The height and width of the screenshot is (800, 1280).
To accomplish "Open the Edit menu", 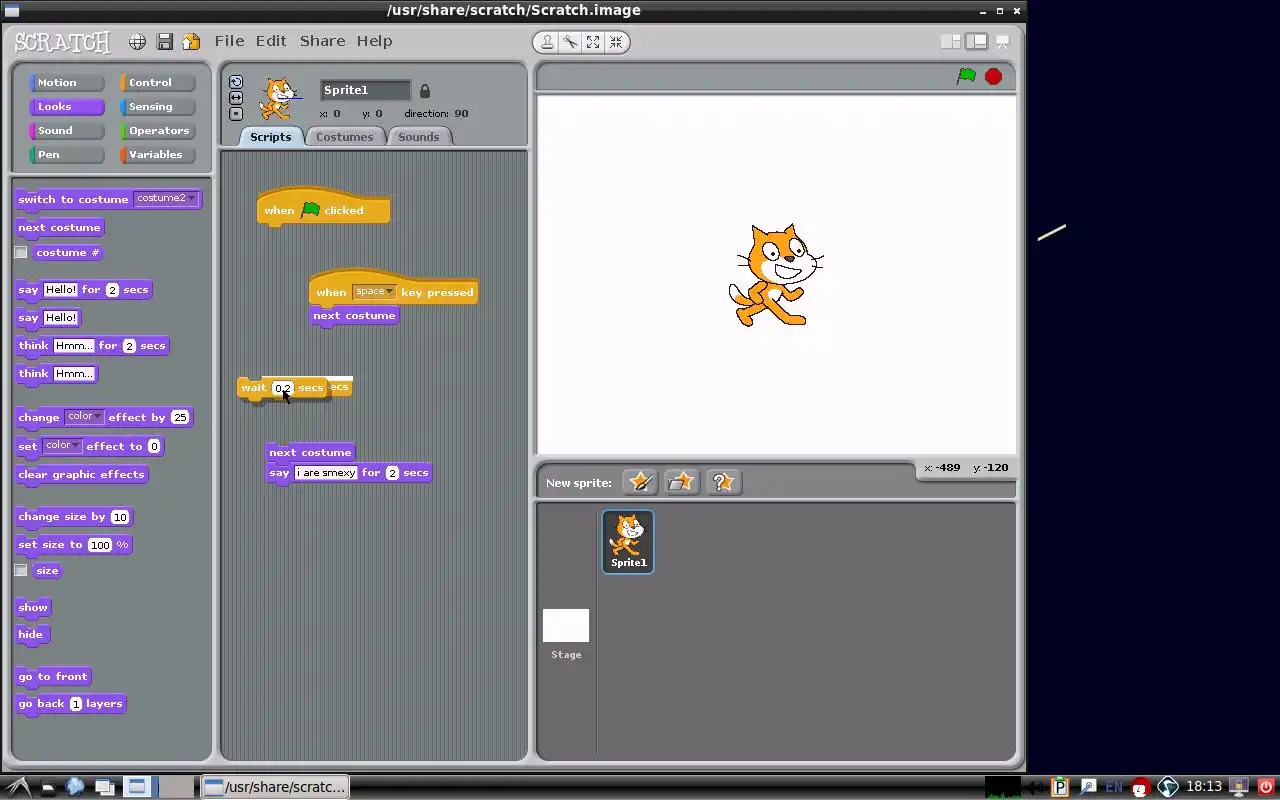I will pyautogui.click(x=271, y=41).
